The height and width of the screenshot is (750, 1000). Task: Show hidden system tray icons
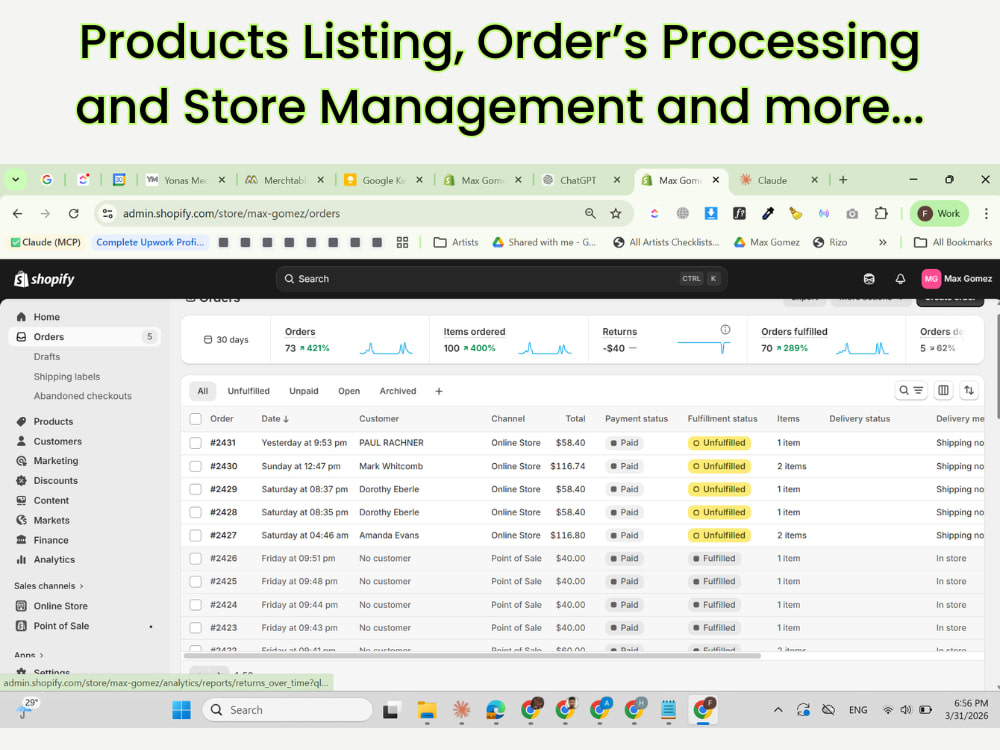(778, 710)
